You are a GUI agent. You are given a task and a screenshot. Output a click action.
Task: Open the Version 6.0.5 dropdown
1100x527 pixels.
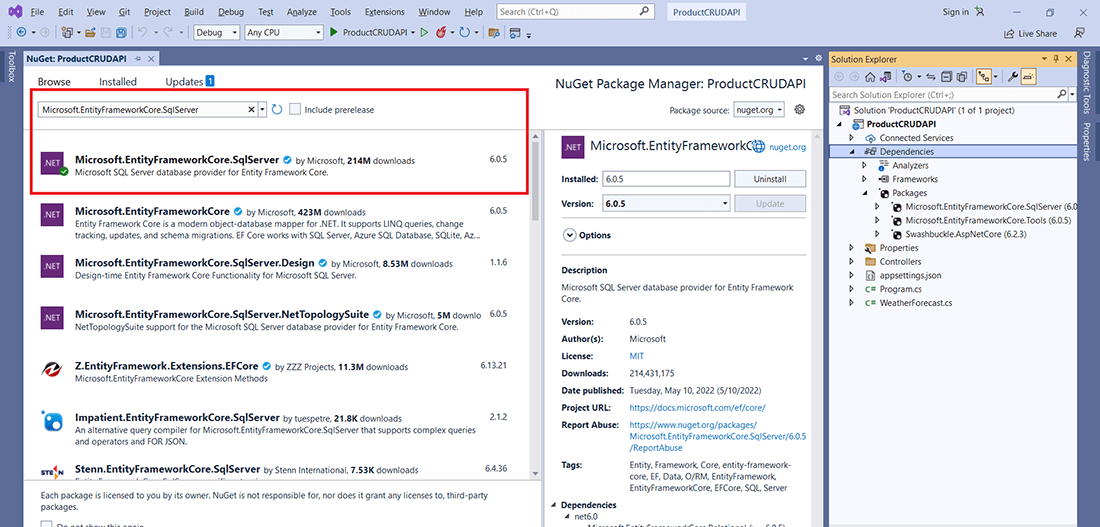[x=666, y=204]
